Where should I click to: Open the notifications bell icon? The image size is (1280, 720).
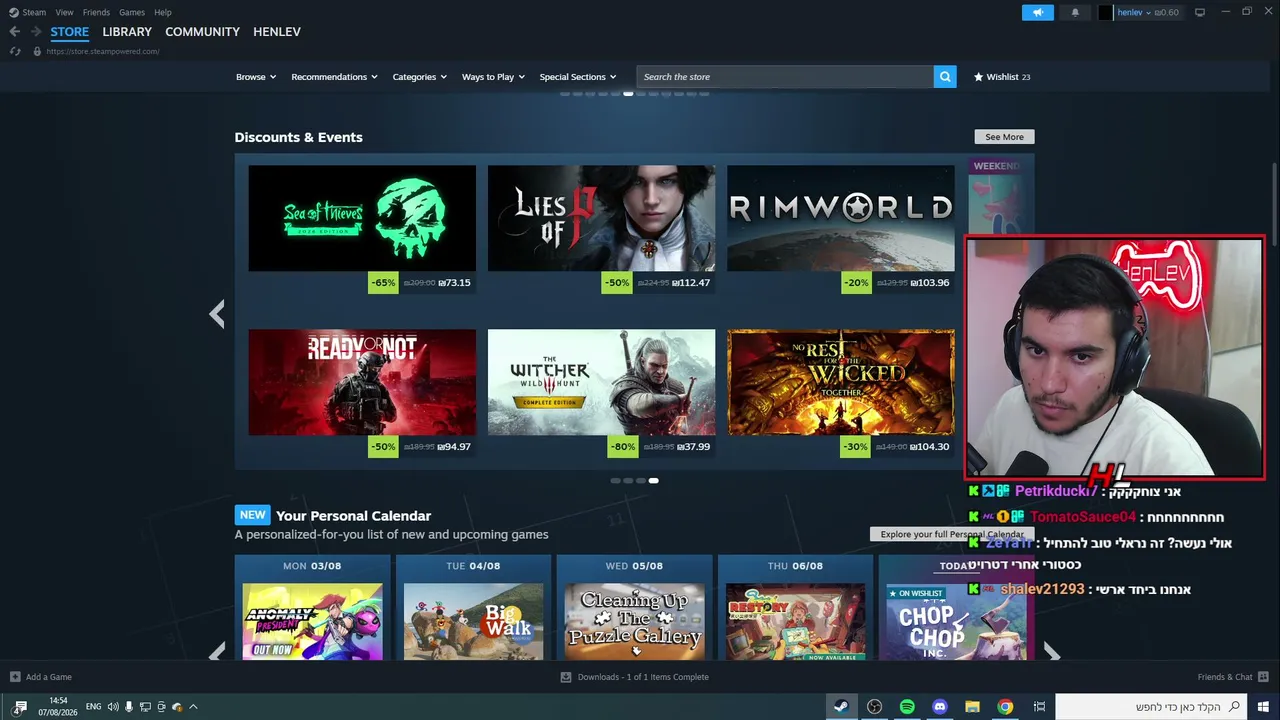point(1075,12)
